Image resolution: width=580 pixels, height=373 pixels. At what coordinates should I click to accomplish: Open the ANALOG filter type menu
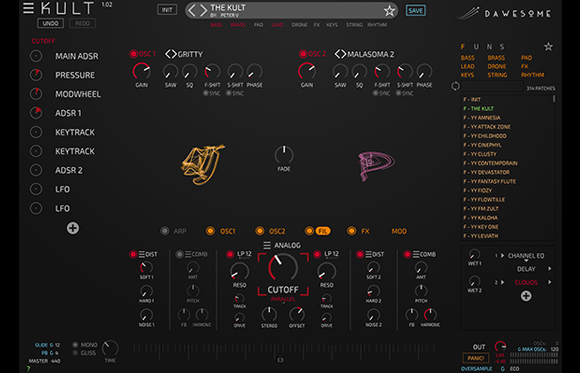pos(266,245)
